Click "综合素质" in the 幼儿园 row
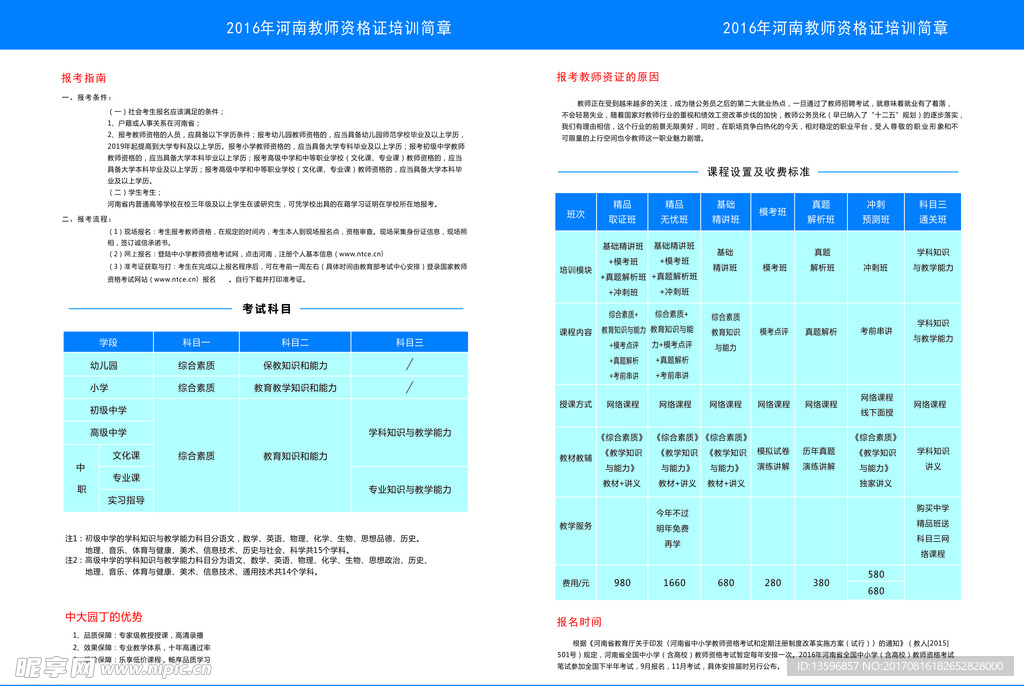The height and width of the screenshot is (686, 1024). (x=196, y=365)
